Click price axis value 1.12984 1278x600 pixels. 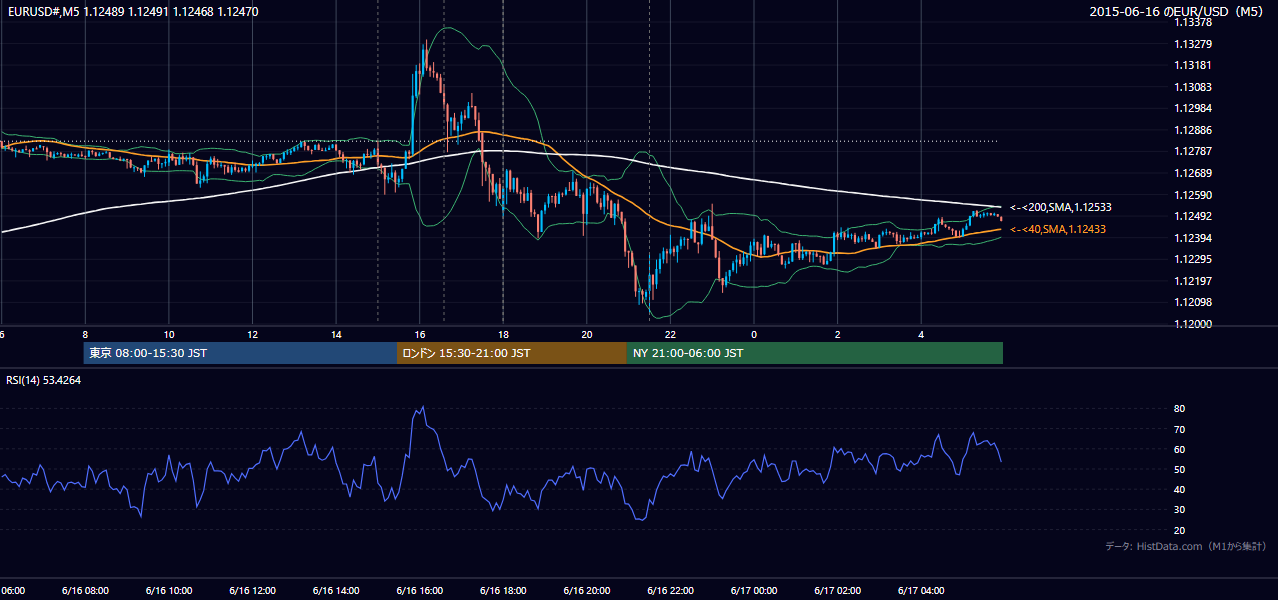click(x=1193, y=109)
